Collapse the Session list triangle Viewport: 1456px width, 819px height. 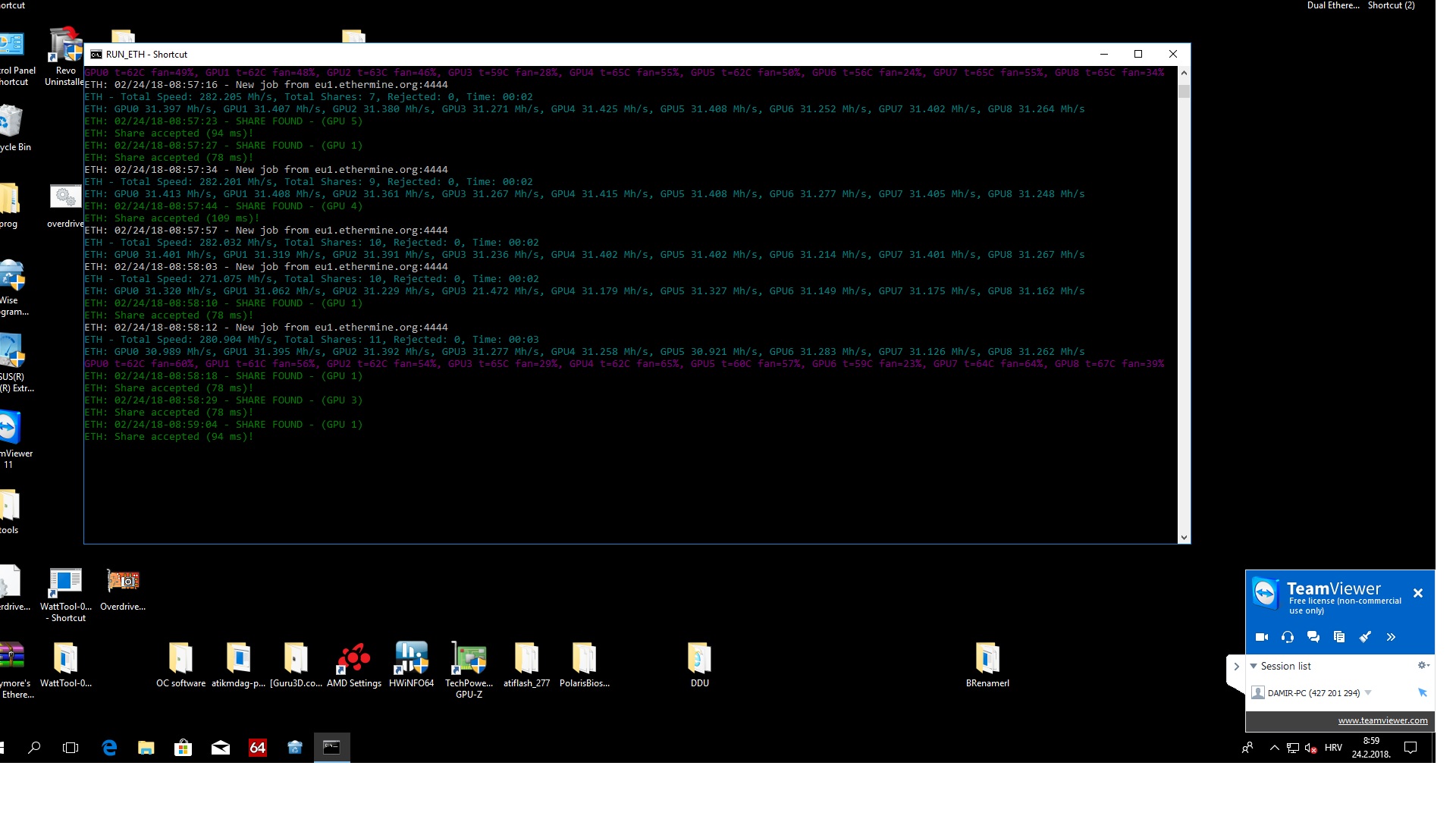point(1254,666)
